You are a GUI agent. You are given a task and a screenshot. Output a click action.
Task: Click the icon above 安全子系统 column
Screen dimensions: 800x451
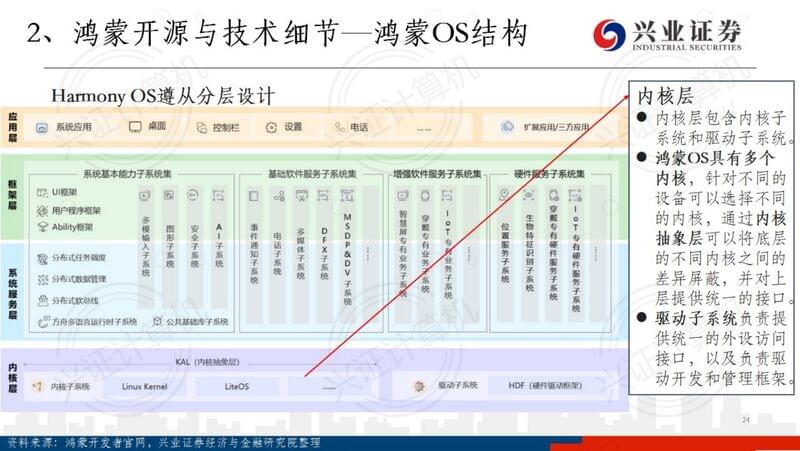coord(193,194)
